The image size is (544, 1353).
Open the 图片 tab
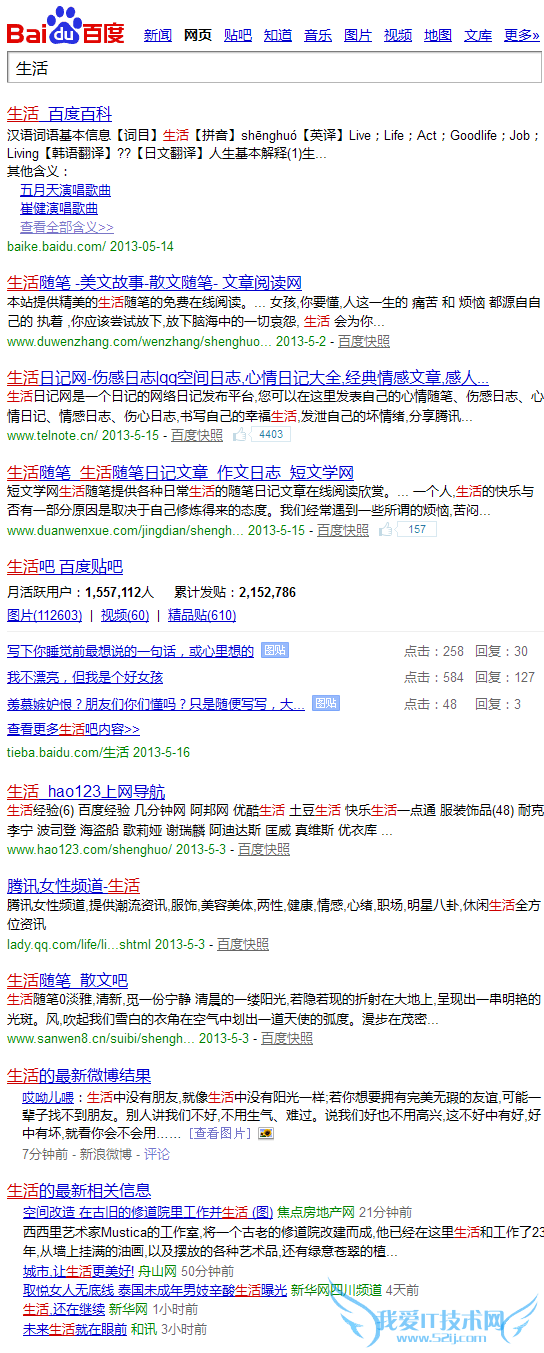[x=358, y=35]
